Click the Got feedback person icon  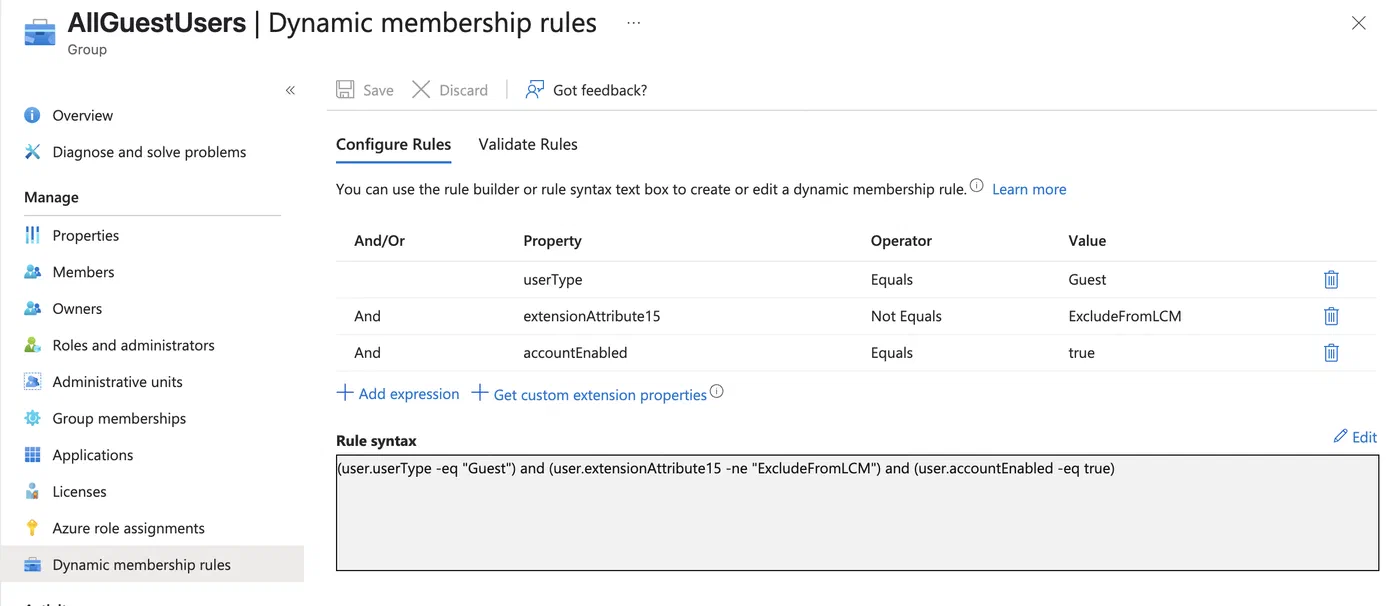click(x=535, y=90)
